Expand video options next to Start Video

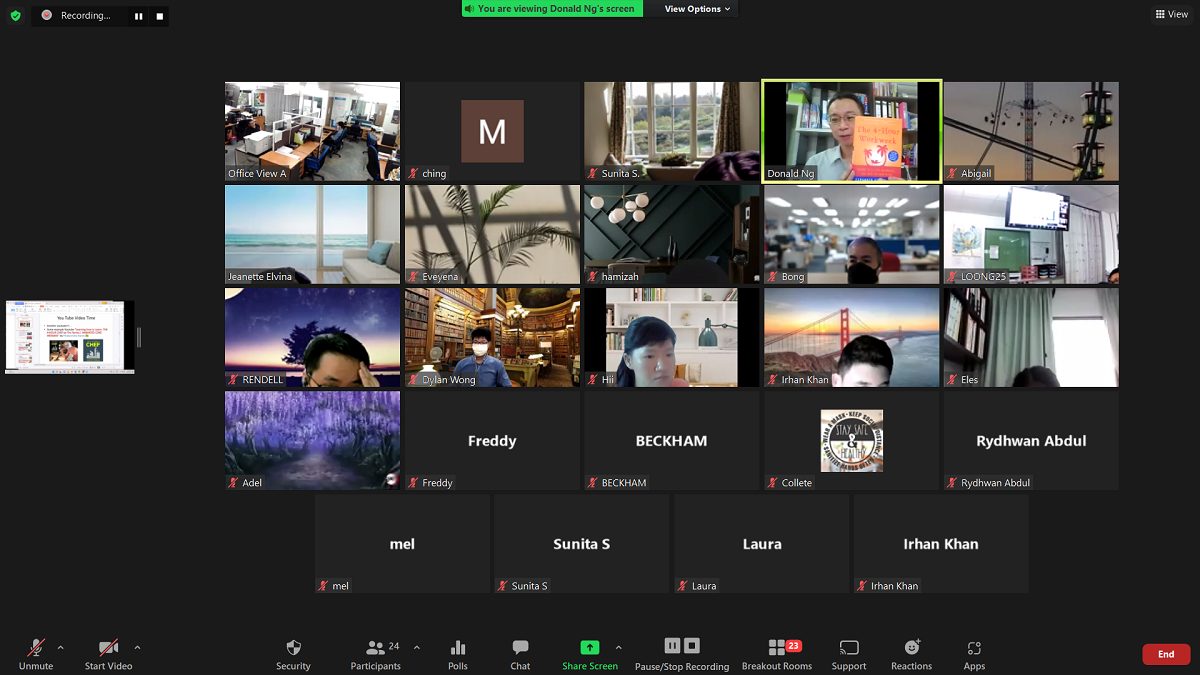137,647
